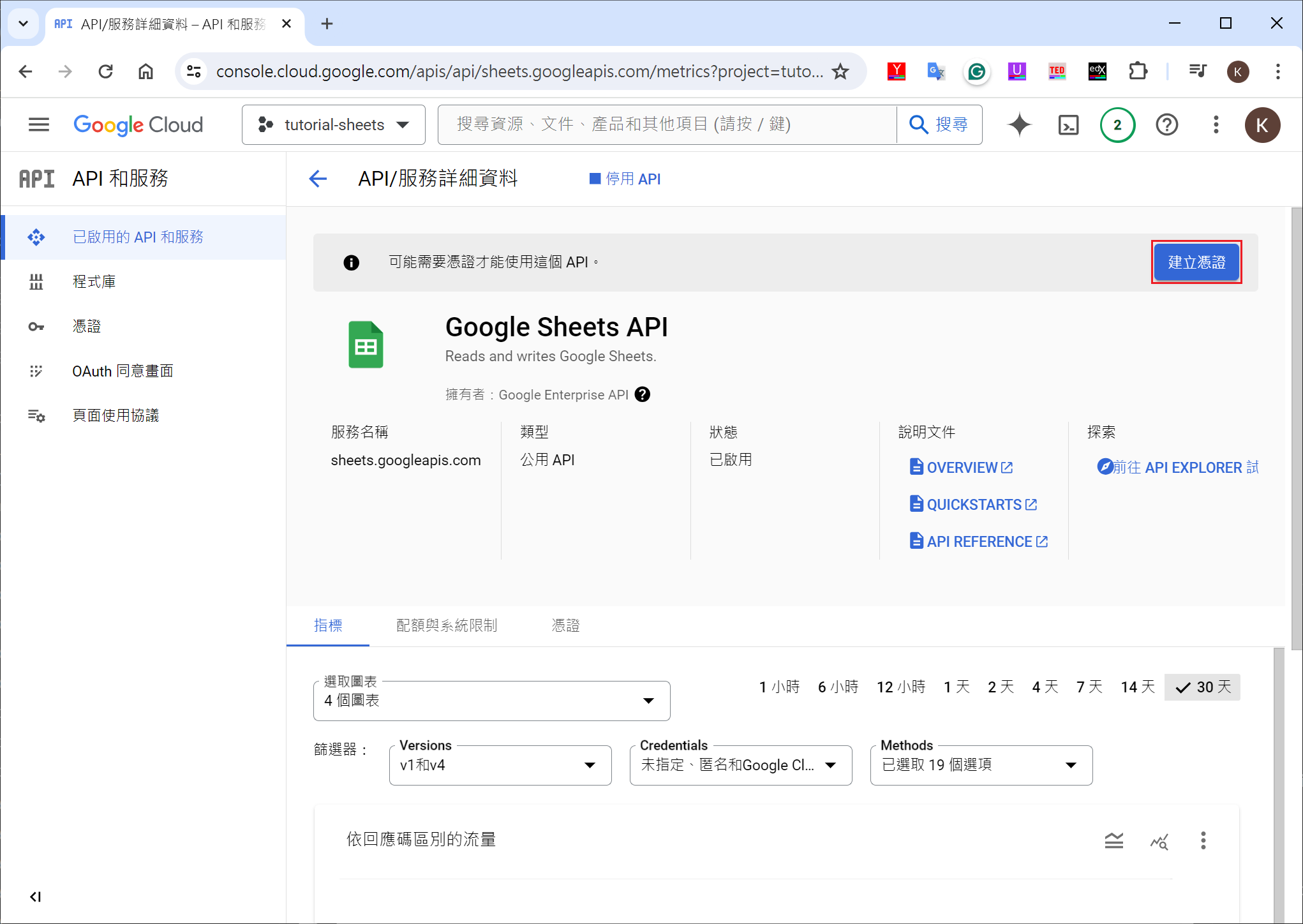Select the 30 天 time range
The height and width of the screenshot is (924, 1303).
1202,687
